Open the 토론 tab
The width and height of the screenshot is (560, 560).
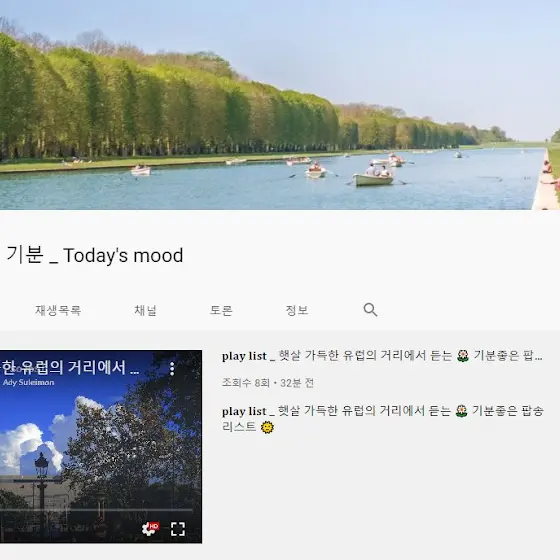(x=221, y=310)
